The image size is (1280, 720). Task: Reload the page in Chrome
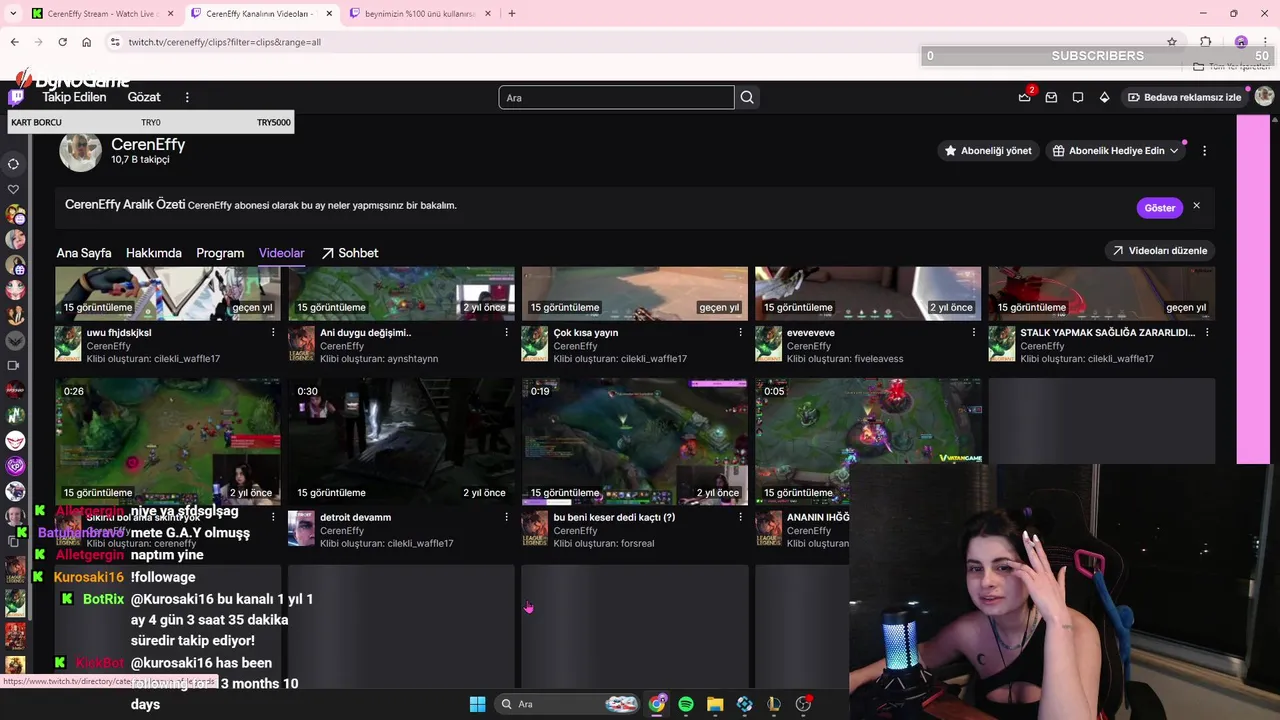pyautogui.click(x=62, y=42)
